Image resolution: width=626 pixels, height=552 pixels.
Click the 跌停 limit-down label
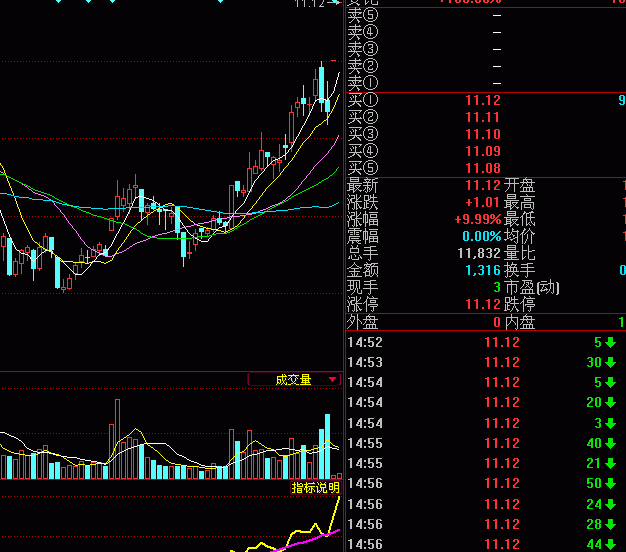(519, 305)
